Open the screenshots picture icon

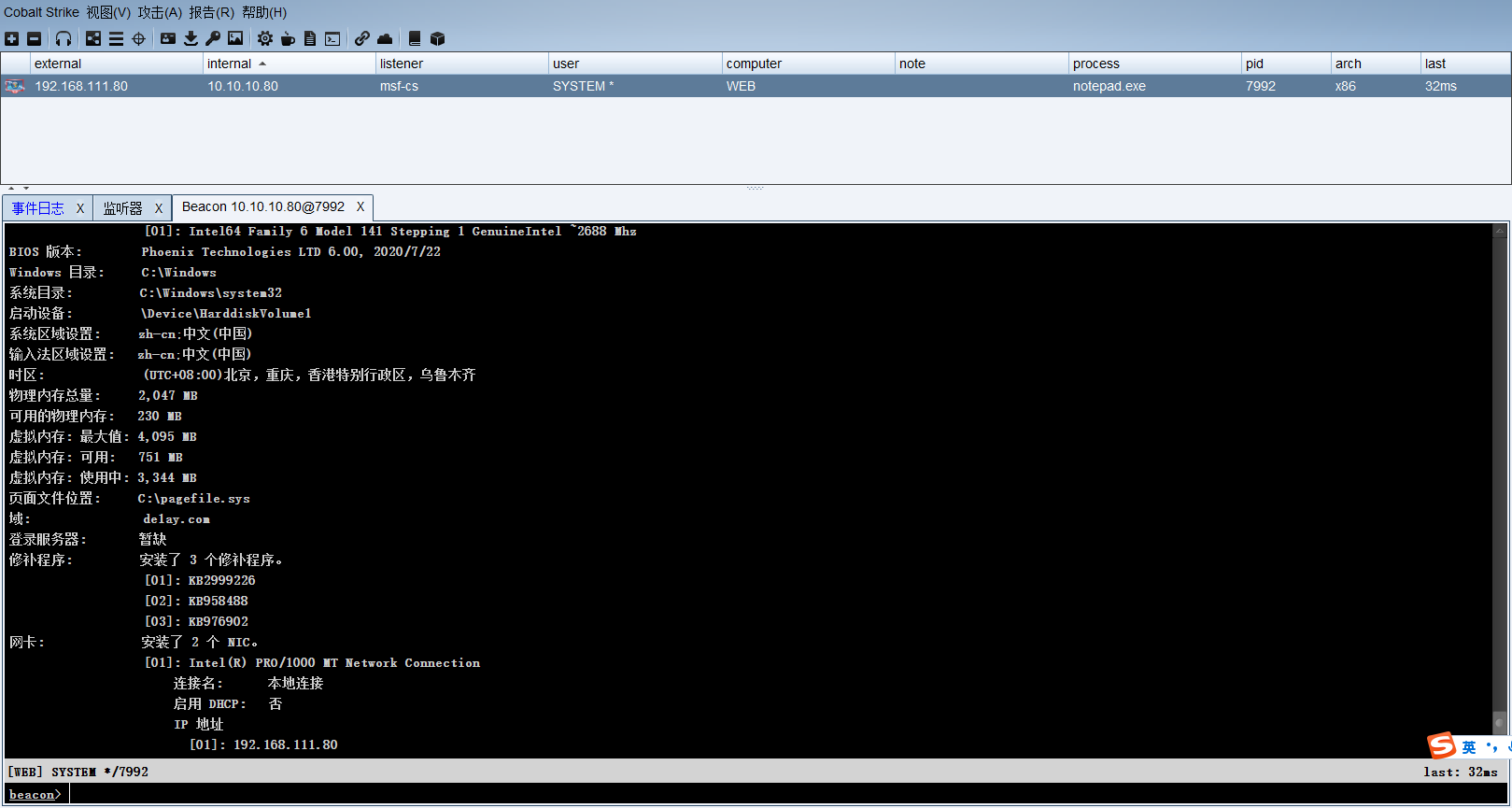[235, 38]
